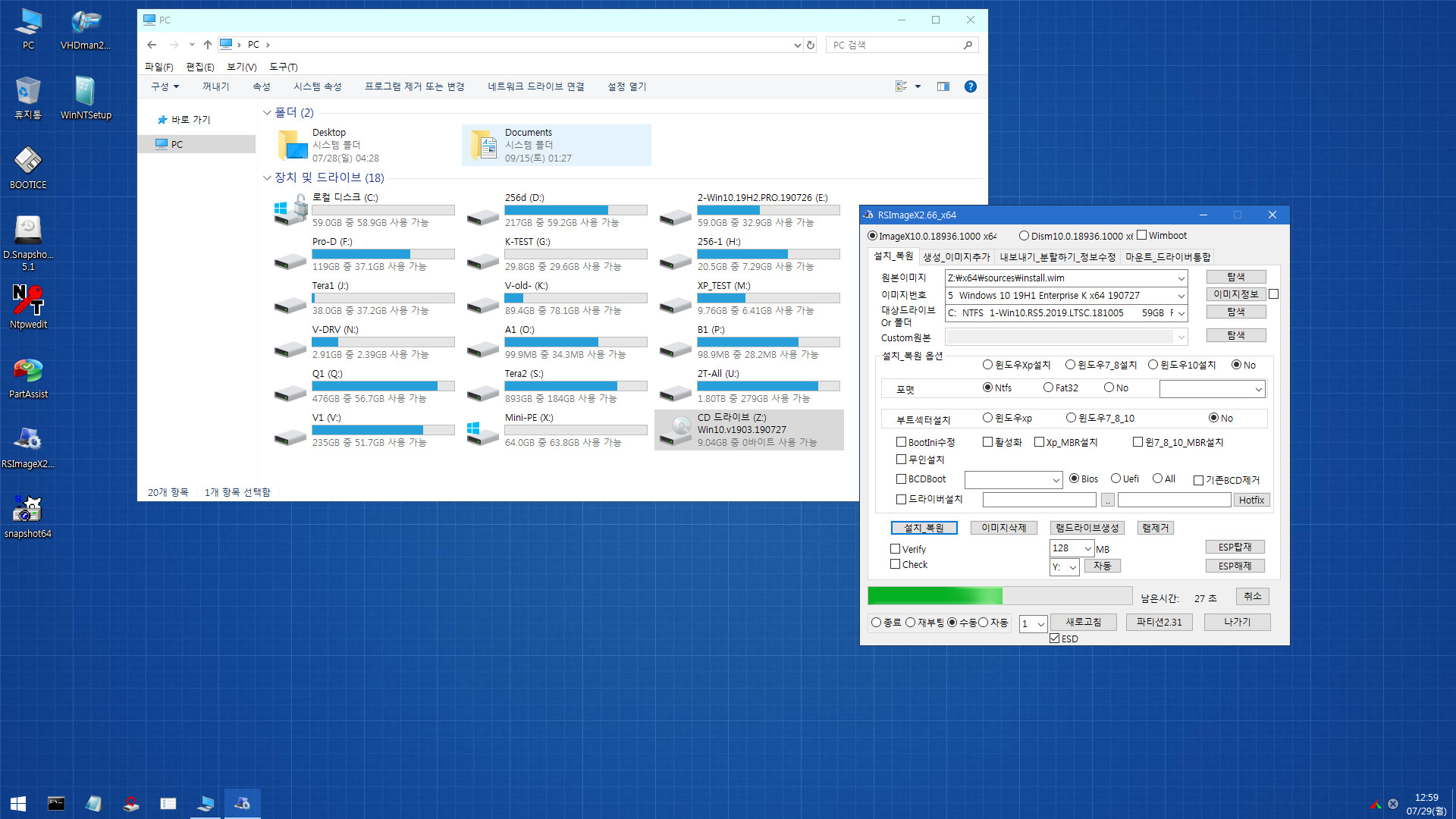The height and width of the screenshot is (819, 1456).
Task: Select the Desktop folder icon
Action: pyautogui.click(x=292, y=145)
